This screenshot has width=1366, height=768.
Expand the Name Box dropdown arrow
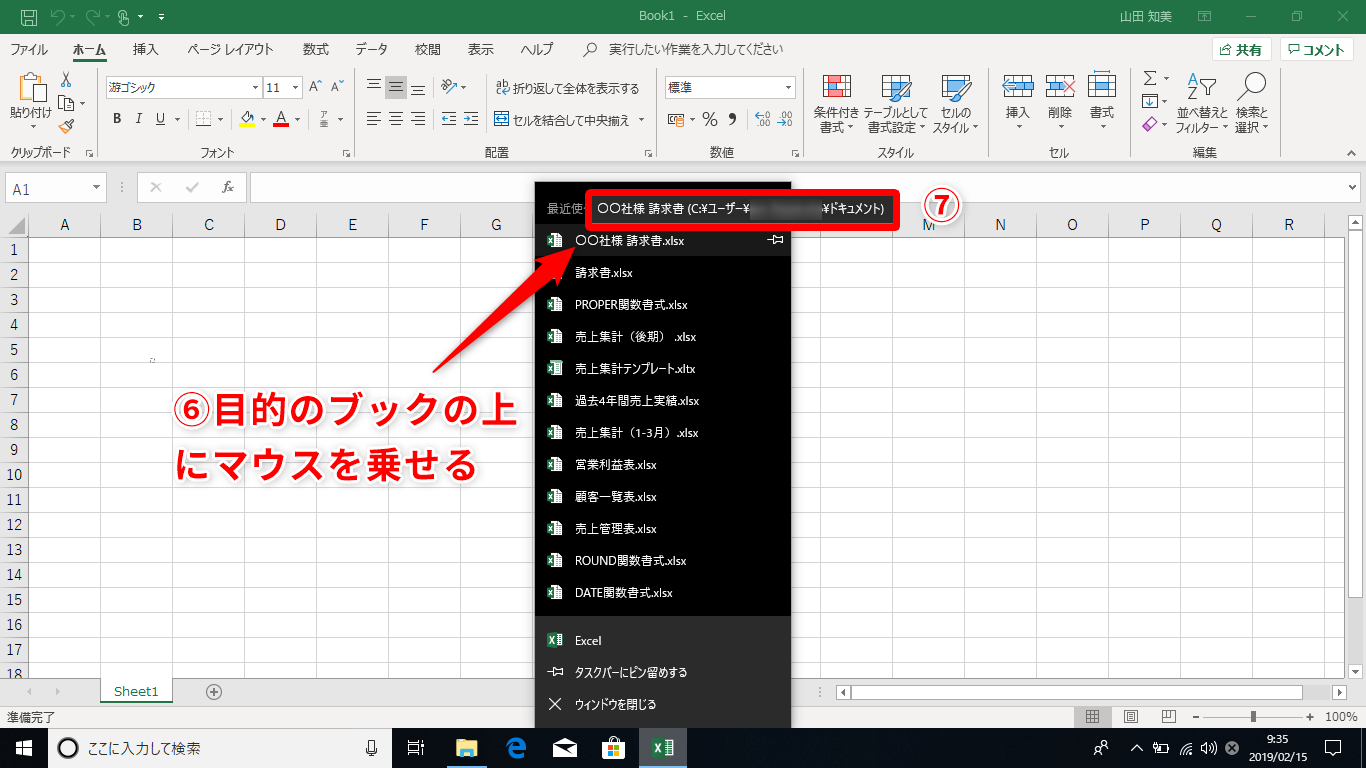tap(97, 188)
